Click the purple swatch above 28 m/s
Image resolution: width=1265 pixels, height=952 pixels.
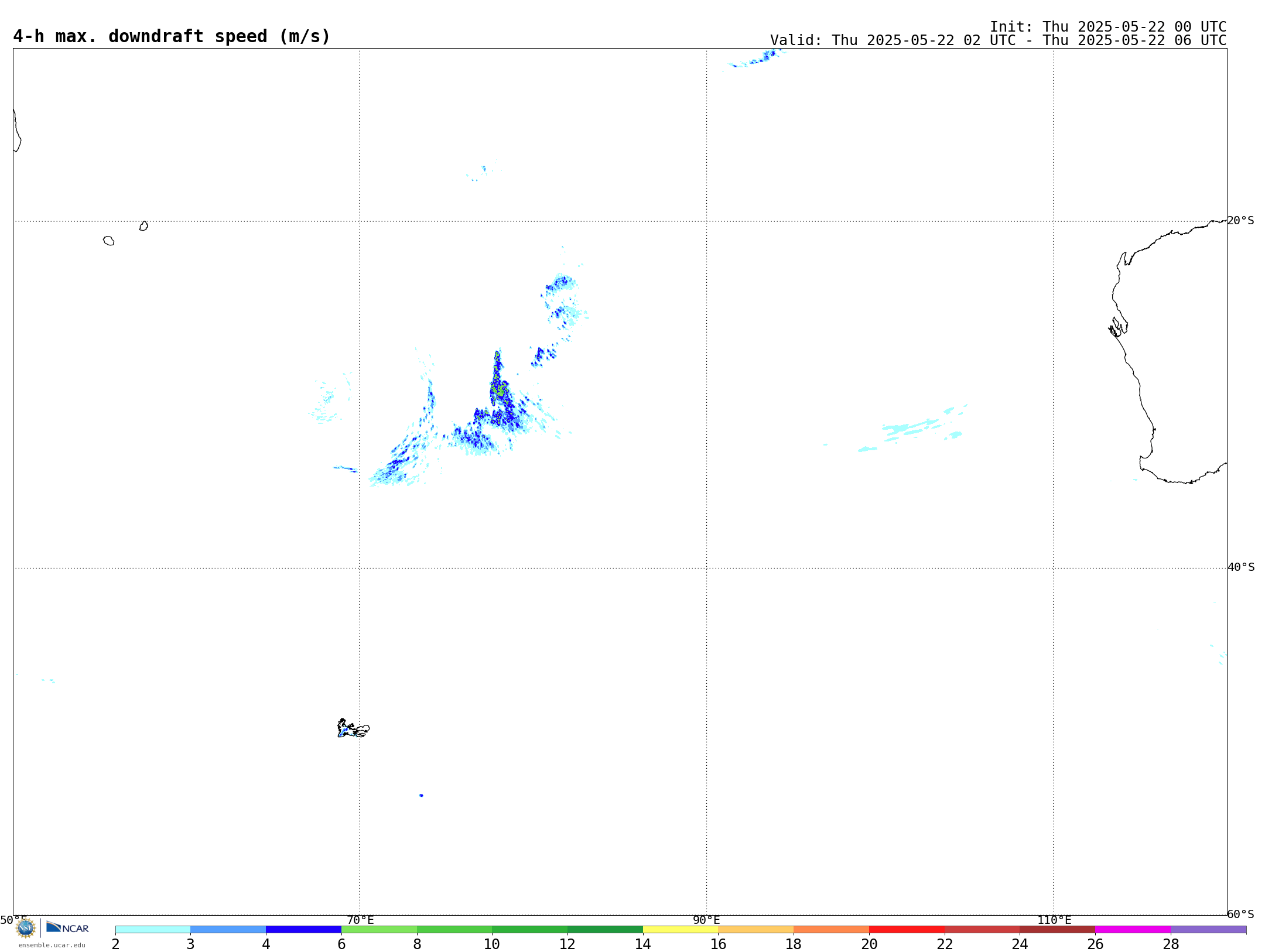1209,929
